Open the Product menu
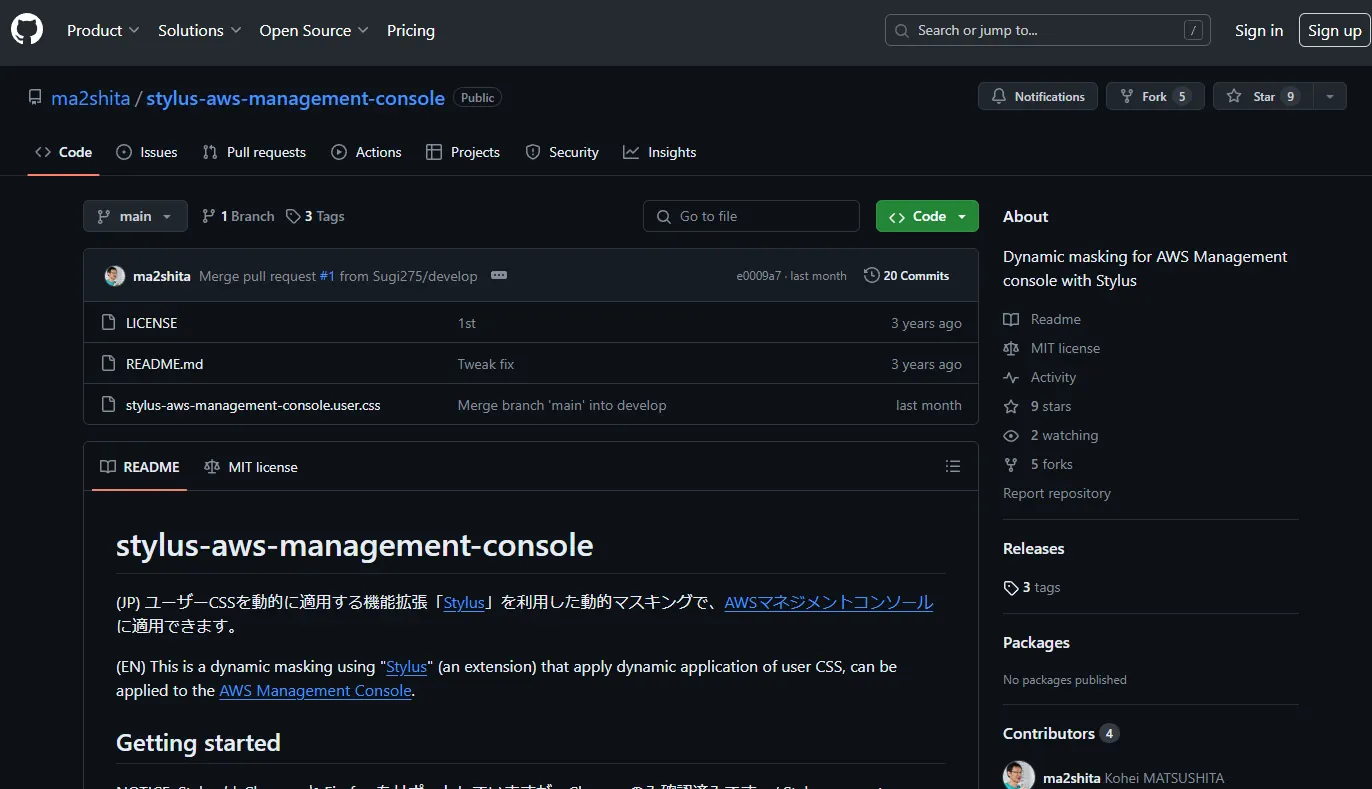 point(103,31)
